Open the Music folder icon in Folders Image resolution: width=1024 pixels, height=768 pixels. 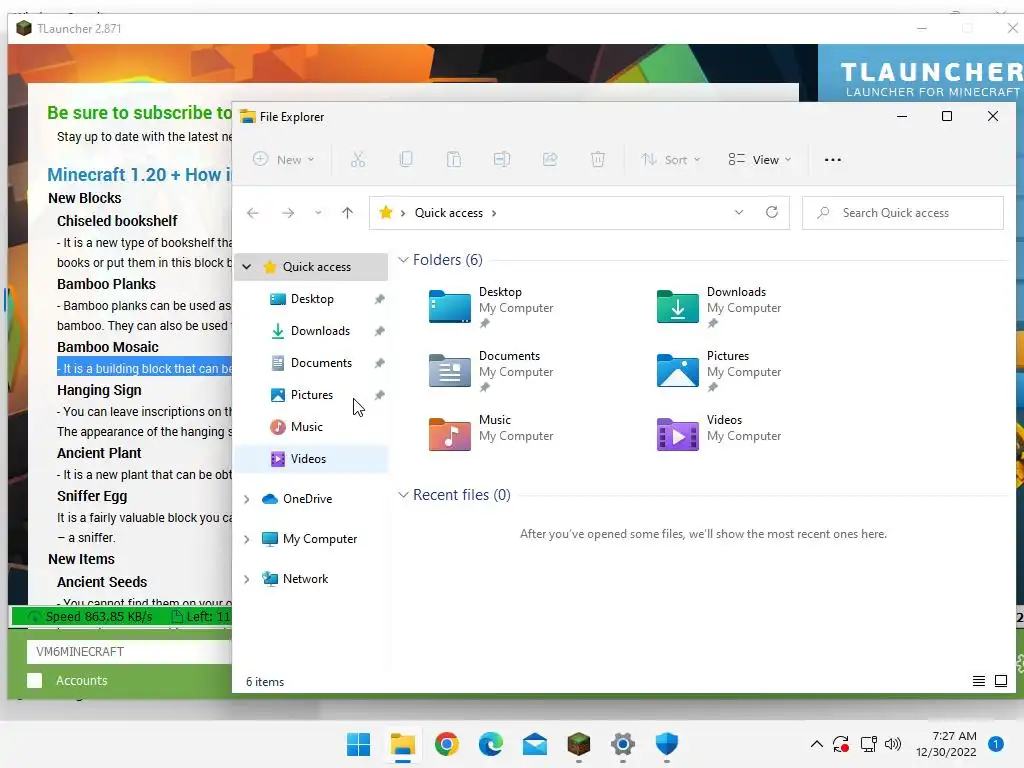[449, 434]
